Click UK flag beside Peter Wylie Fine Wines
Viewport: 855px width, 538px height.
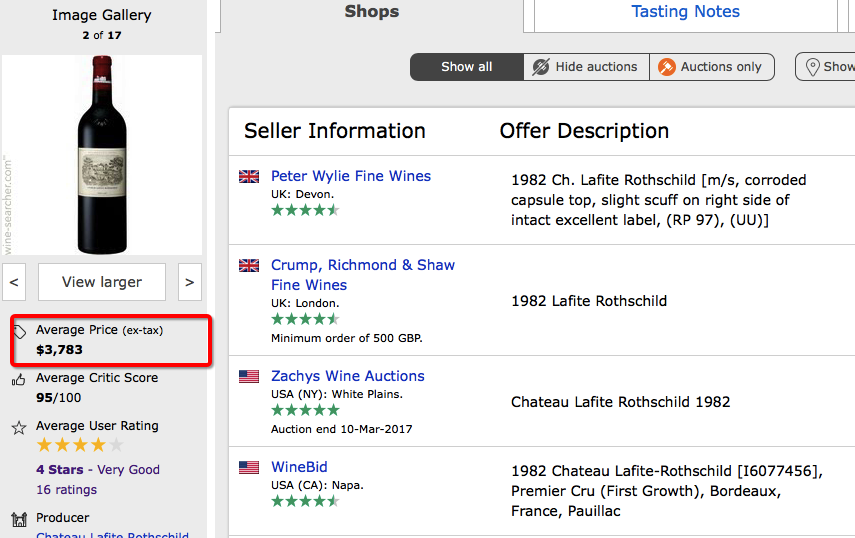(x=249, y=177)
